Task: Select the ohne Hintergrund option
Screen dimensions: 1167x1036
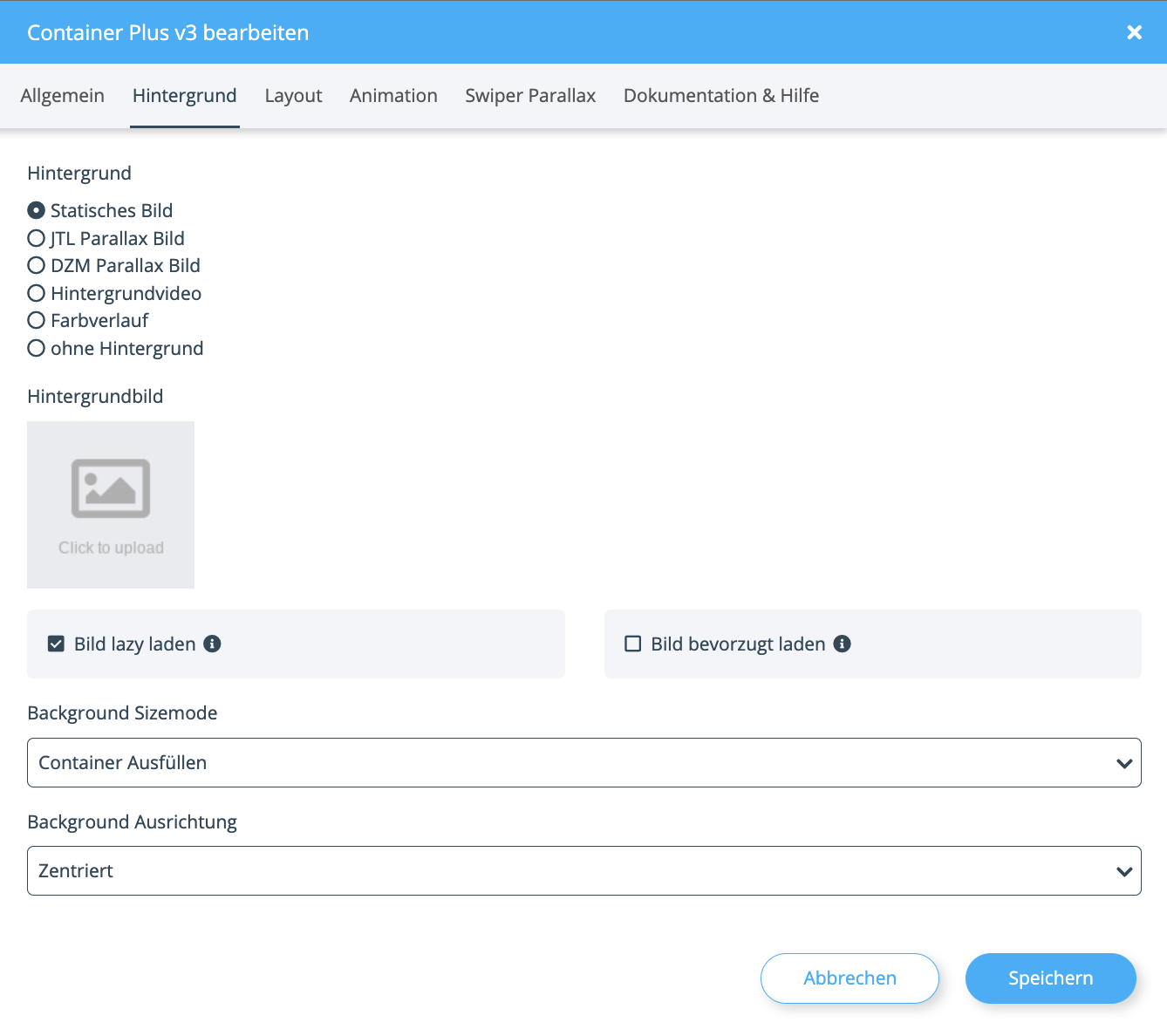Action: tap(36, 348)
